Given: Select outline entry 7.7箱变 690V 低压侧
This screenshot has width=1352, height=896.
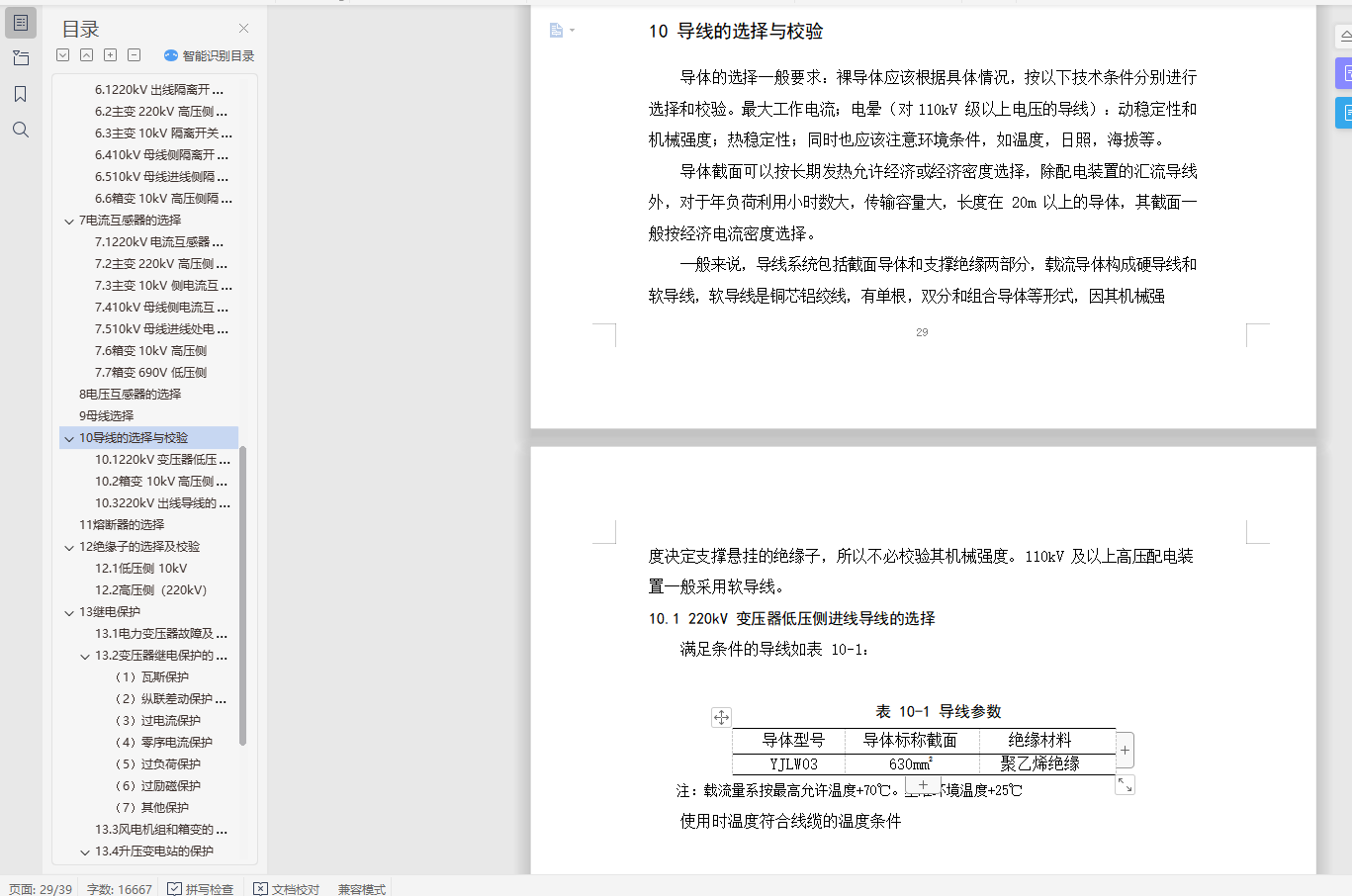Looking at the screenshot, I should 151,372.
